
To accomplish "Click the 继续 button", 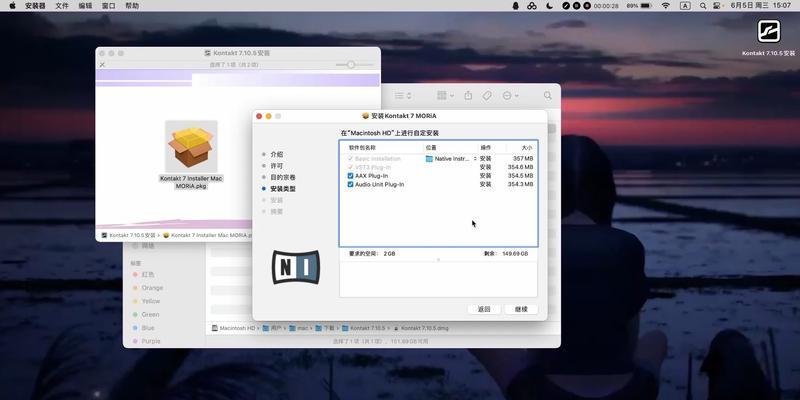I will click(x=521, y=309).
